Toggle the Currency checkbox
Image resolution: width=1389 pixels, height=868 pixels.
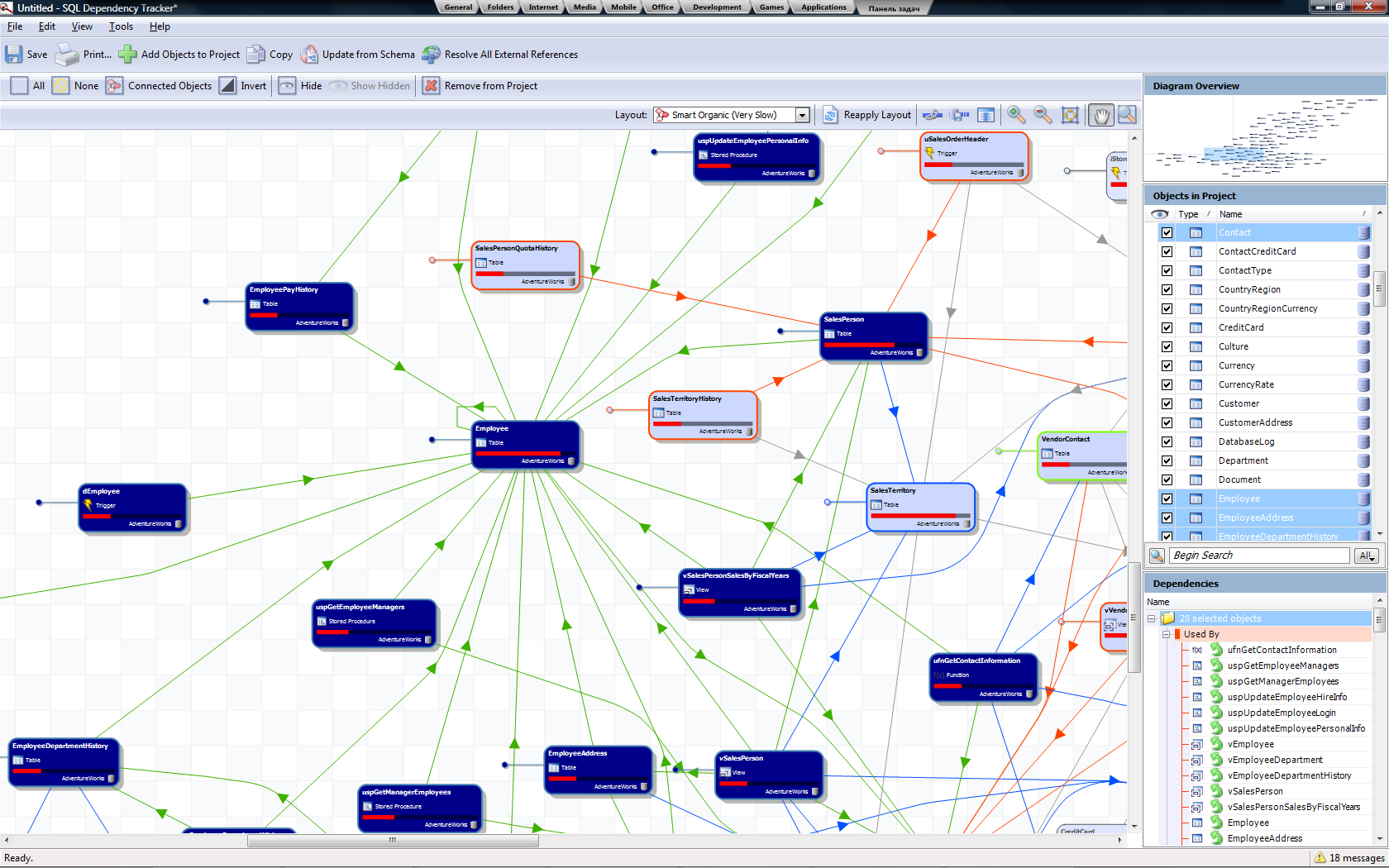[1167, 365]
